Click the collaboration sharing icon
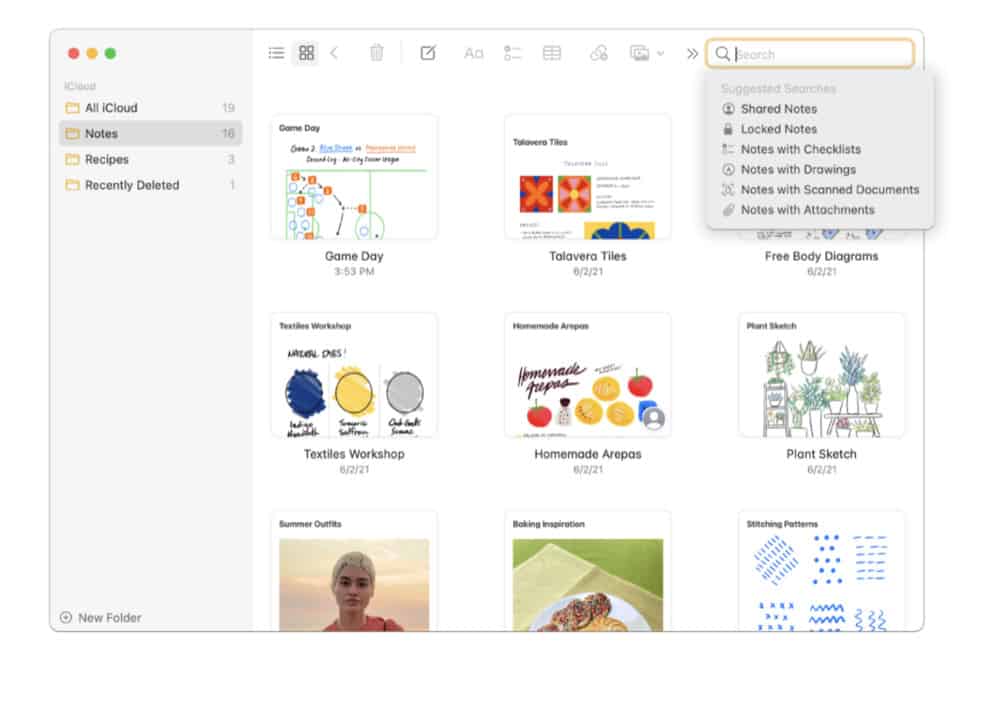 [599, 53]
